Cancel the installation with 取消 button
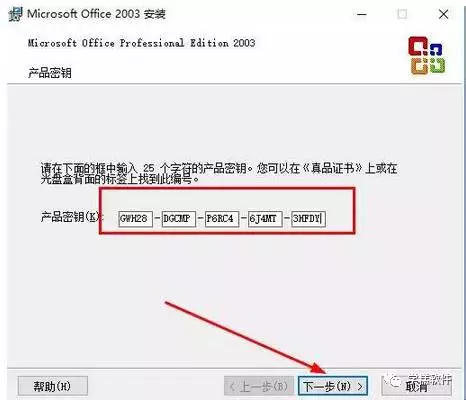This screenshot has width=466, height=400. pyautogui.click(x=416, y=386)
